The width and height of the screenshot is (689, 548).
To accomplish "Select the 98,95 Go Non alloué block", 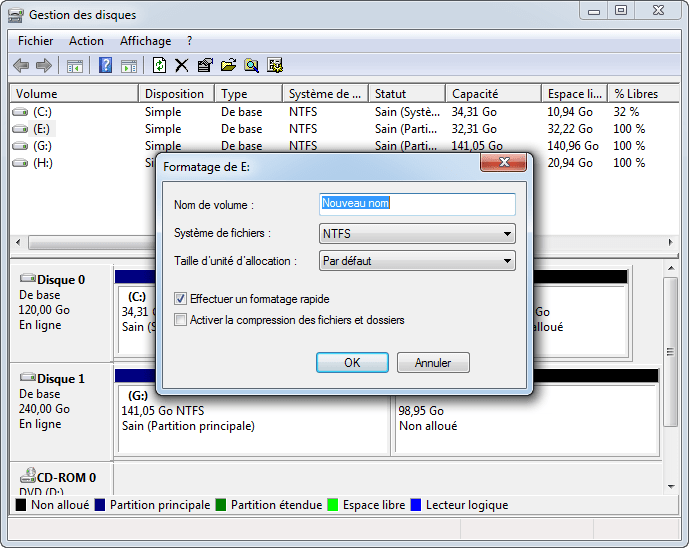I will pos(526,418).
